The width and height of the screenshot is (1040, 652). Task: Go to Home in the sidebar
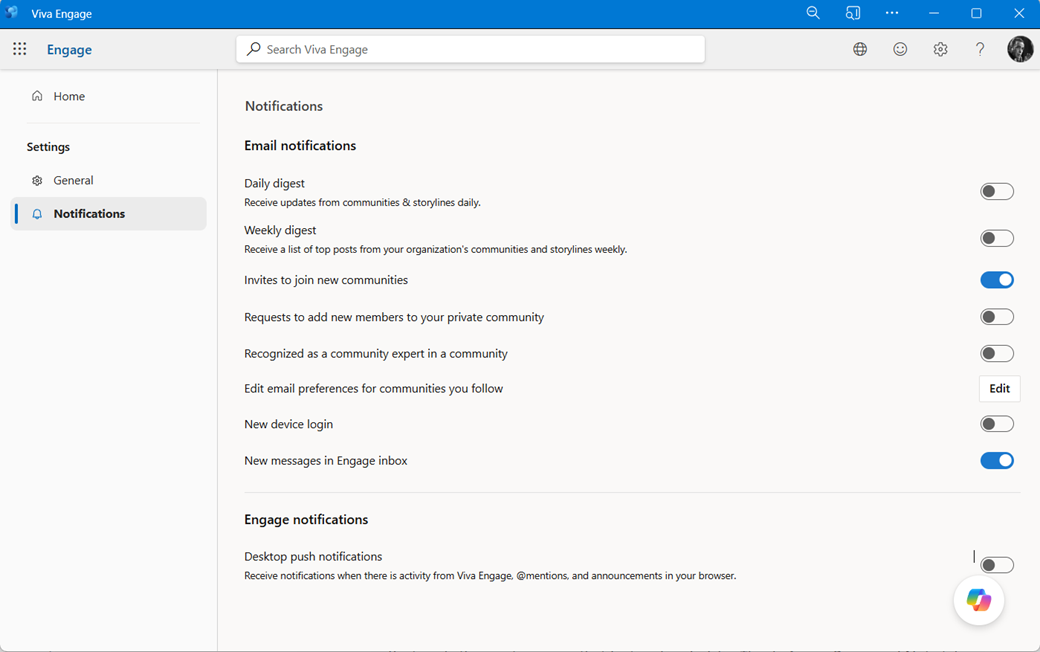pos(67,96)
